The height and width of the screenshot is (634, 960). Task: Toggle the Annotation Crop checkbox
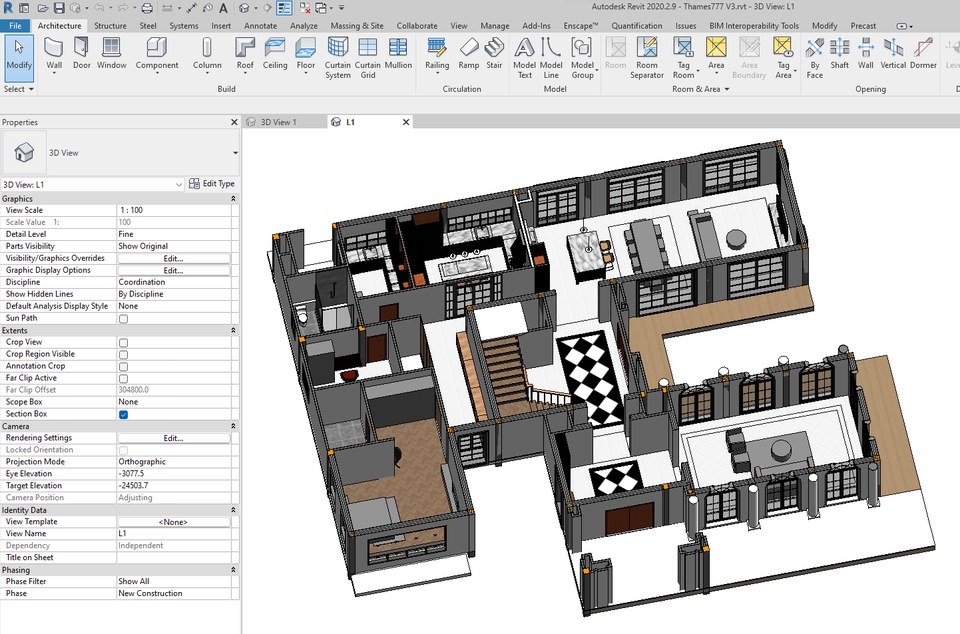pyautogui.click(x=123, y=367)
